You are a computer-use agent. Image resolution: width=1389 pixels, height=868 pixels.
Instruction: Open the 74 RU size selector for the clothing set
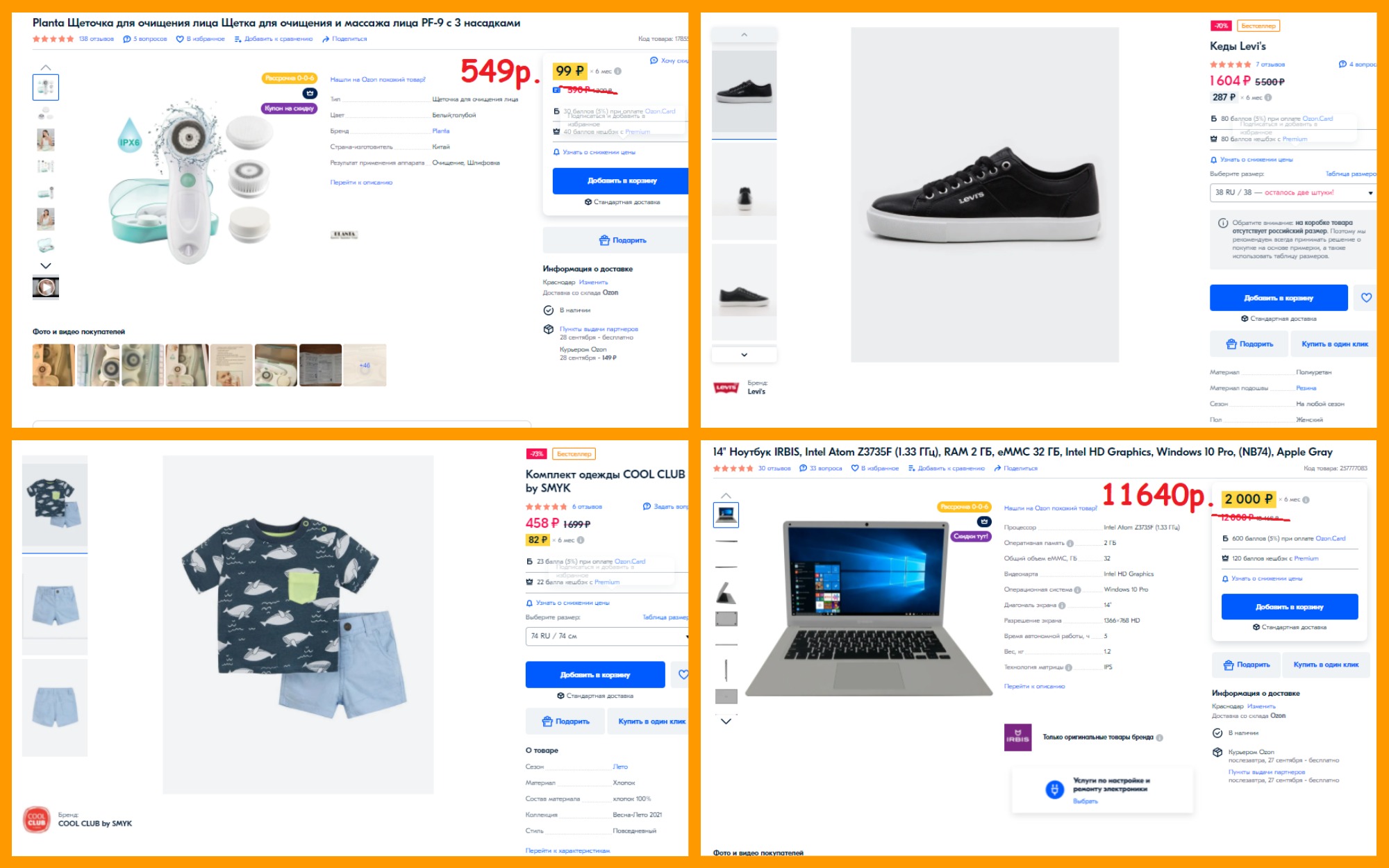(x=607, y=636)
